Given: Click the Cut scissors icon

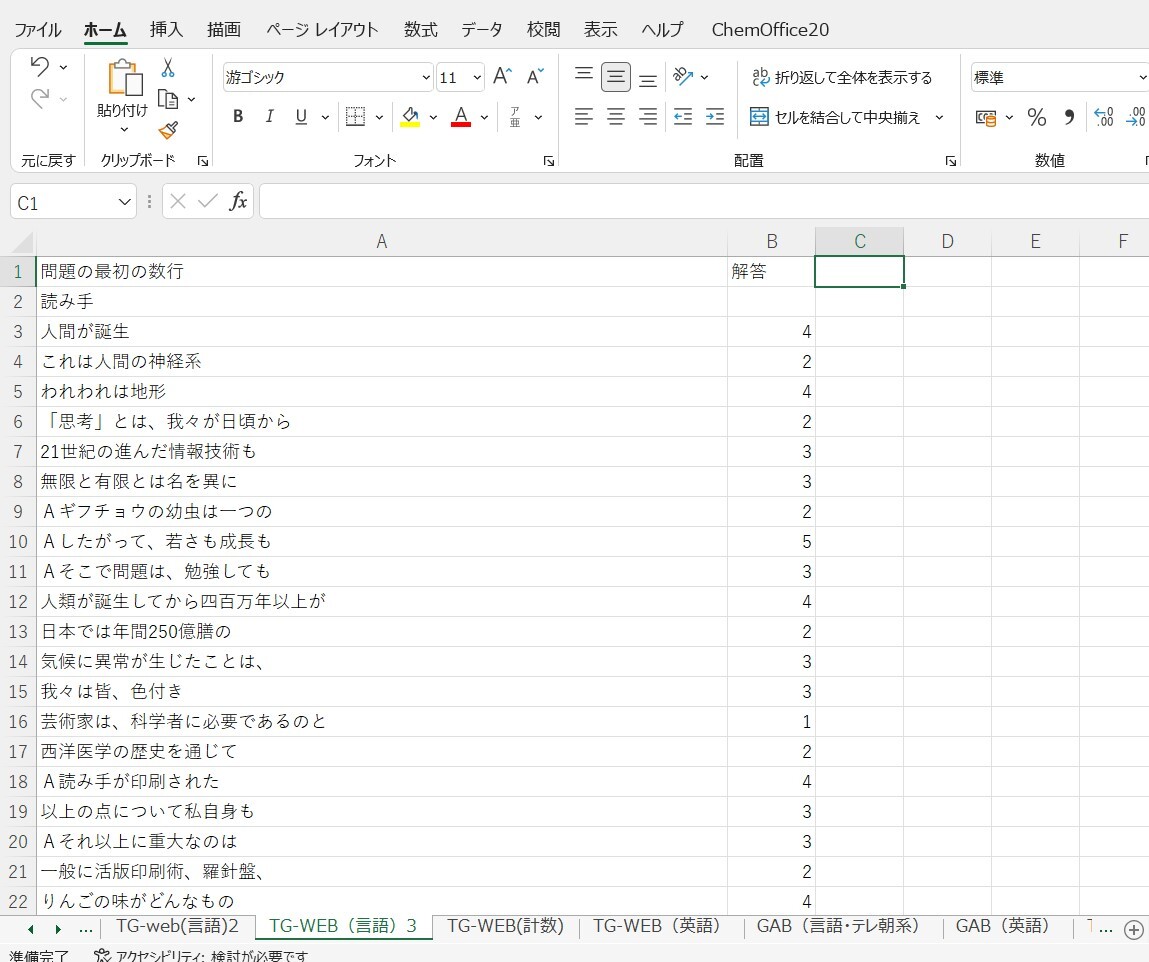Looking at the screenshot, I should [168, 68].
